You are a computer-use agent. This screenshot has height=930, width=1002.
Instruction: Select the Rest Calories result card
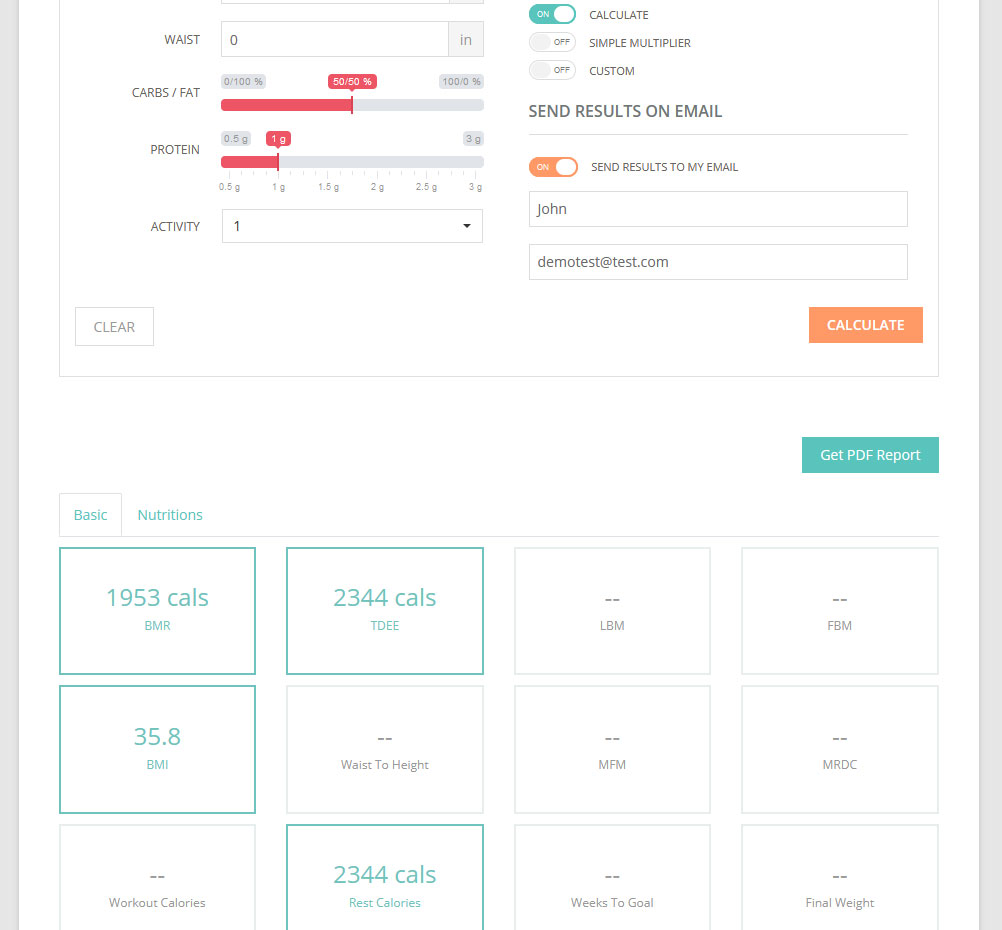[x=385, y=878]
